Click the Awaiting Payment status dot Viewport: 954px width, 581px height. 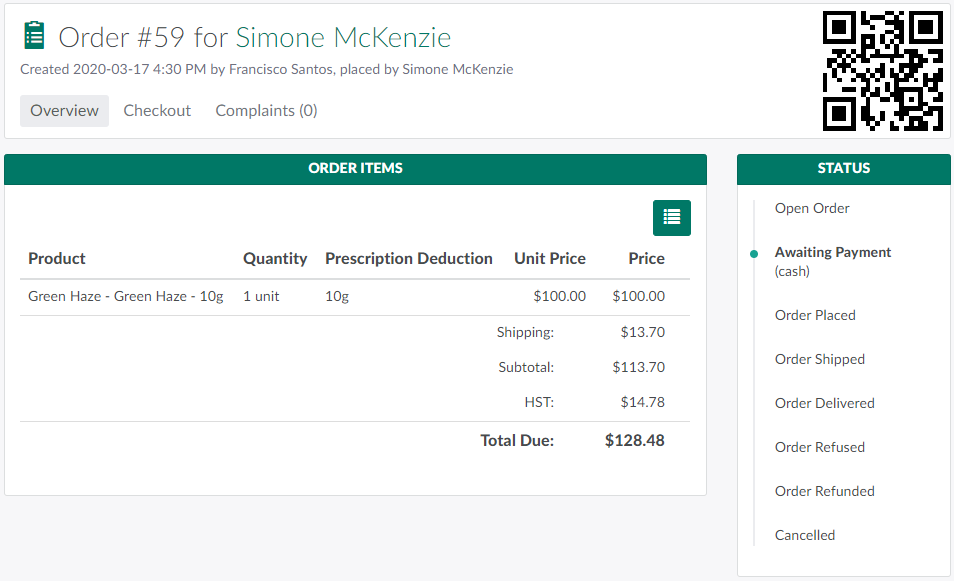click(x=754, y=253)
